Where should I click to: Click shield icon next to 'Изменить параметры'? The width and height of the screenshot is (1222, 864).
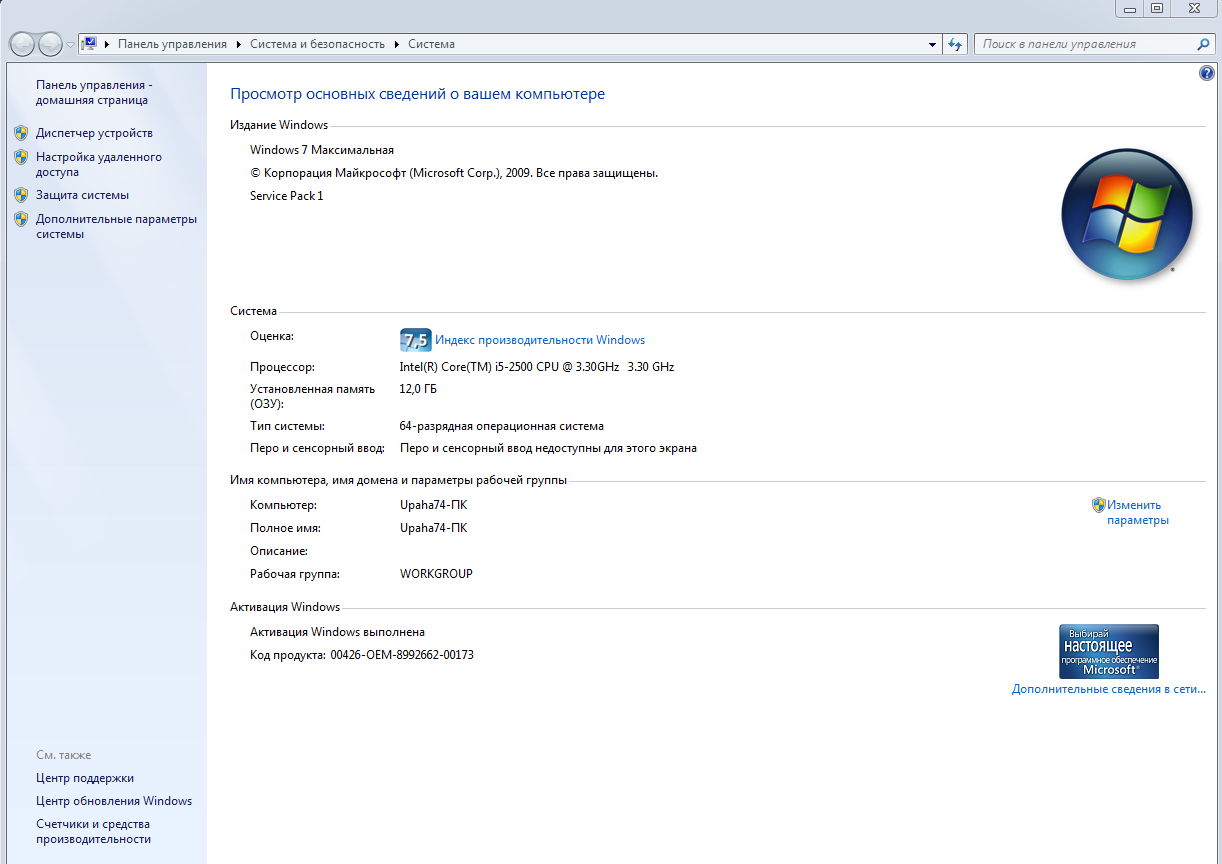click(x=1098, y=505)
